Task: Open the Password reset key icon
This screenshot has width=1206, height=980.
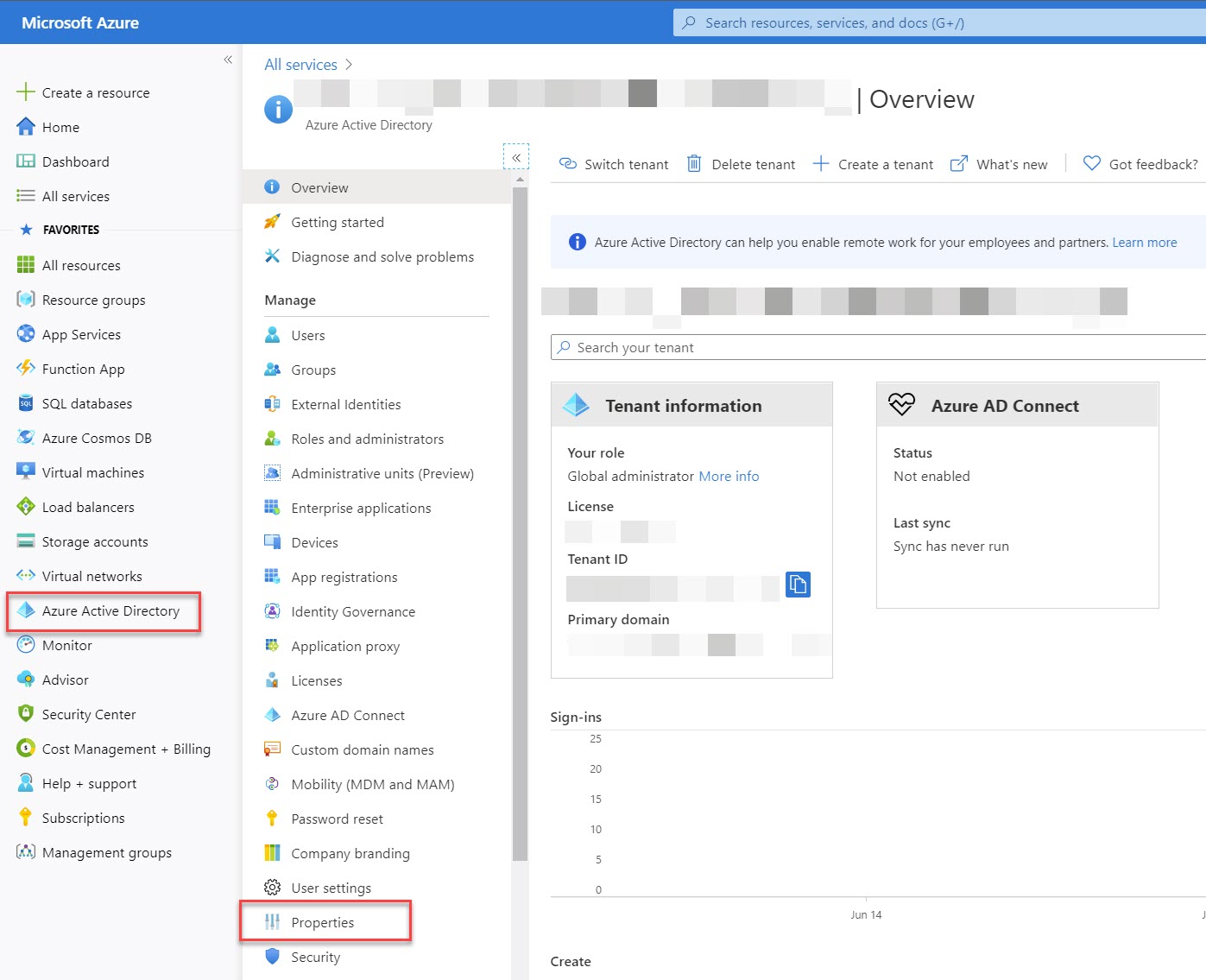Action: tap(272, 819)
